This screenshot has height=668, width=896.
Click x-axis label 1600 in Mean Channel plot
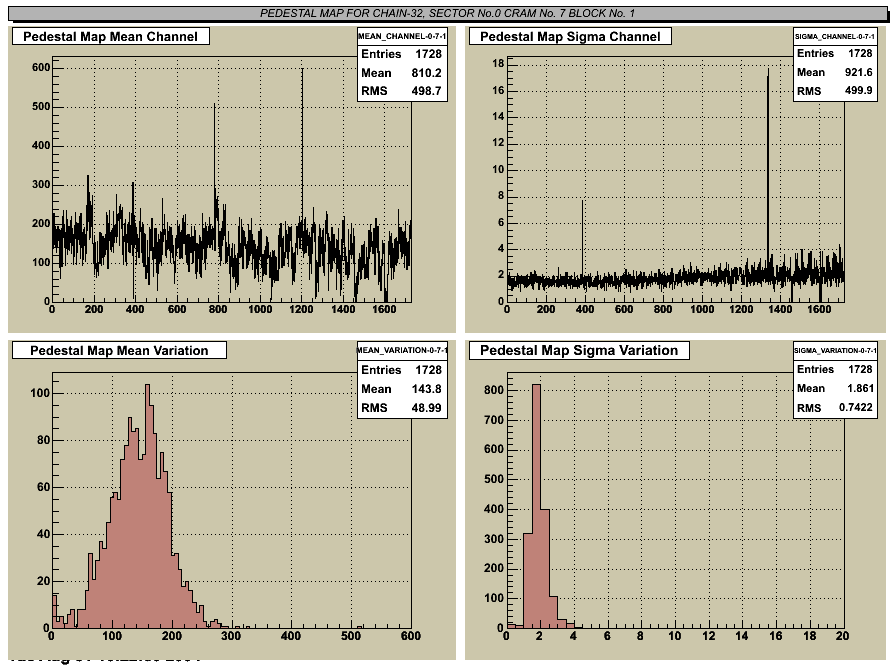(384, 309)
